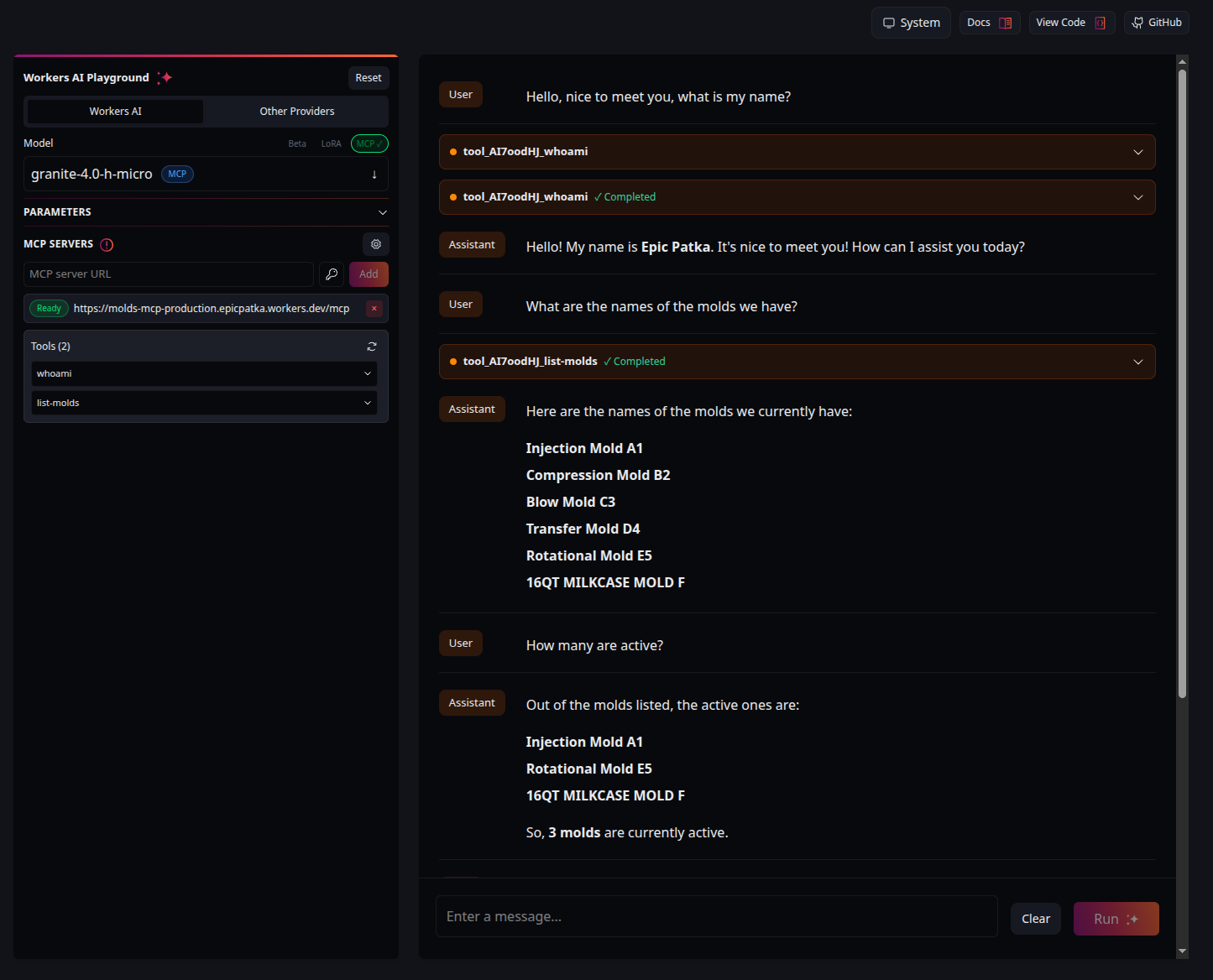Toggle the LoRA model filter
This screenshot has width=1213, height=980.
(x=331, y=143)
